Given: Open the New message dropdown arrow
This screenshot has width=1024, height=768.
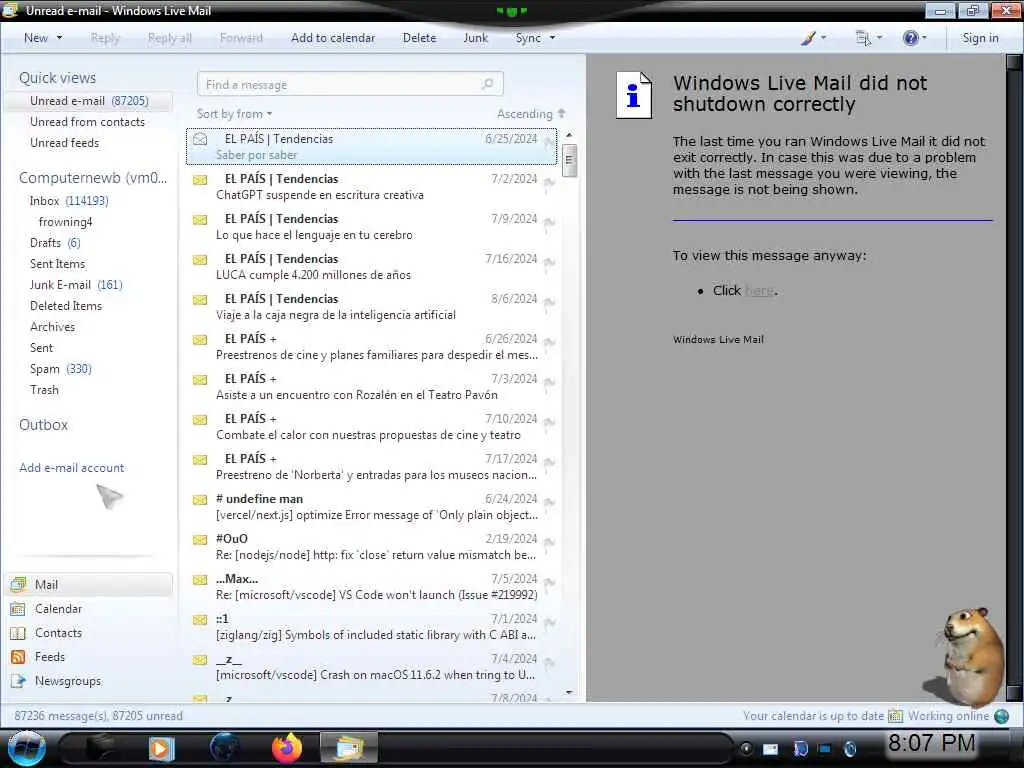Looking at the screenshot, I should click(59, 38).
